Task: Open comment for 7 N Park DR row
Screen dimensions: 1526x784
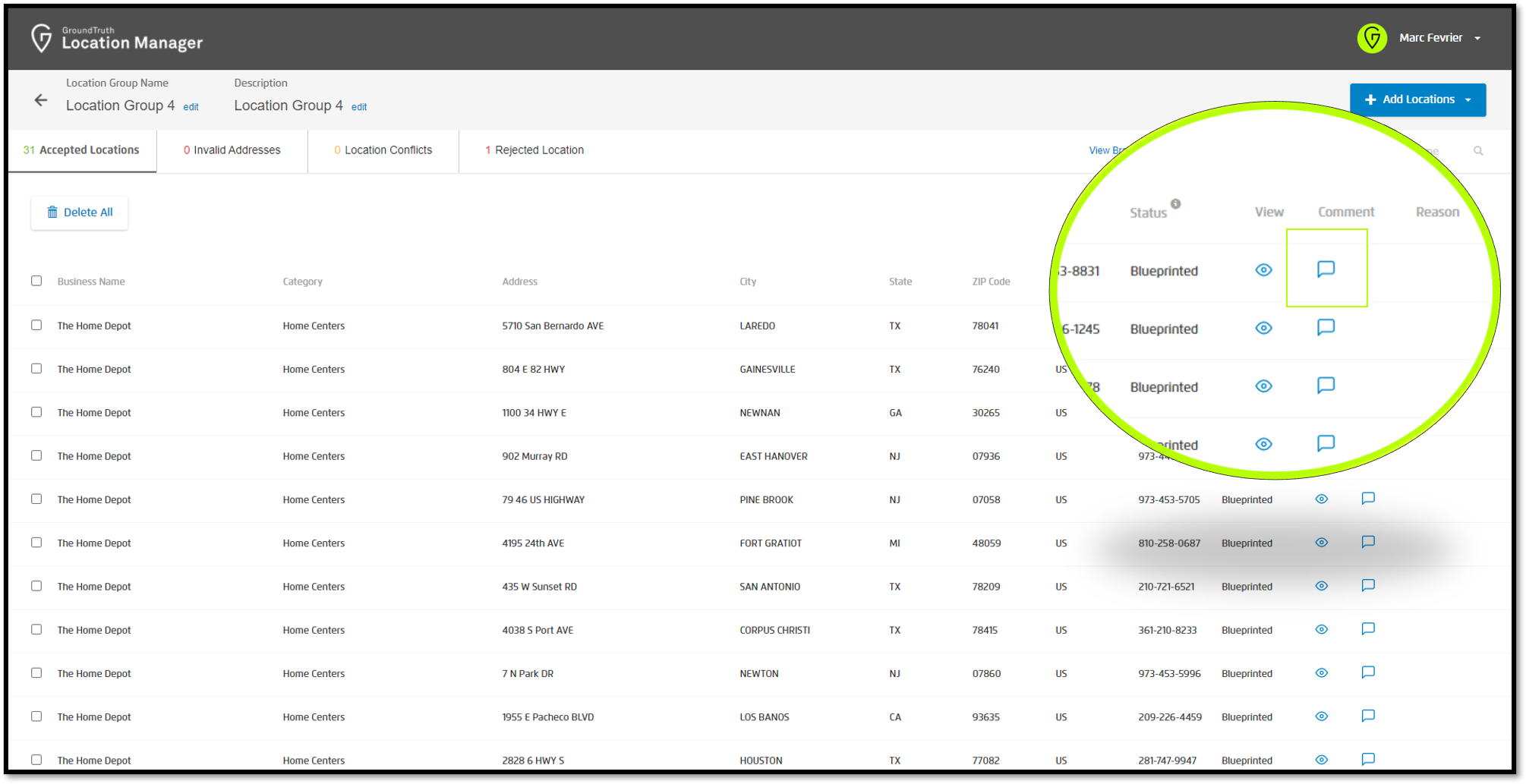Action: coord(1368,672)
